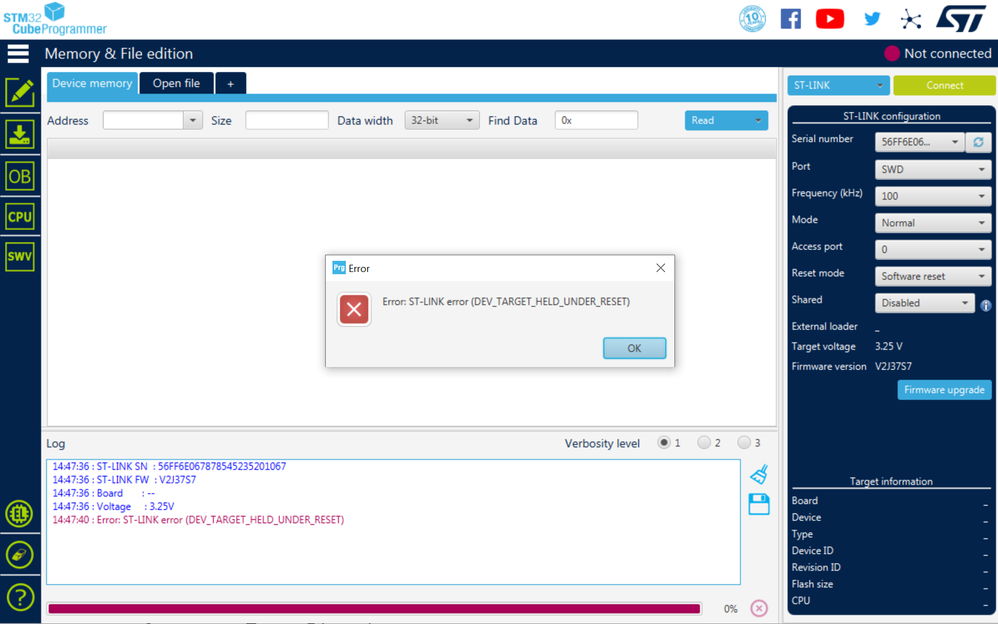Open the Shared Disabled dropdown
Image resolution: width=998 pixels, height=624 pixels.
click(924, 303)
